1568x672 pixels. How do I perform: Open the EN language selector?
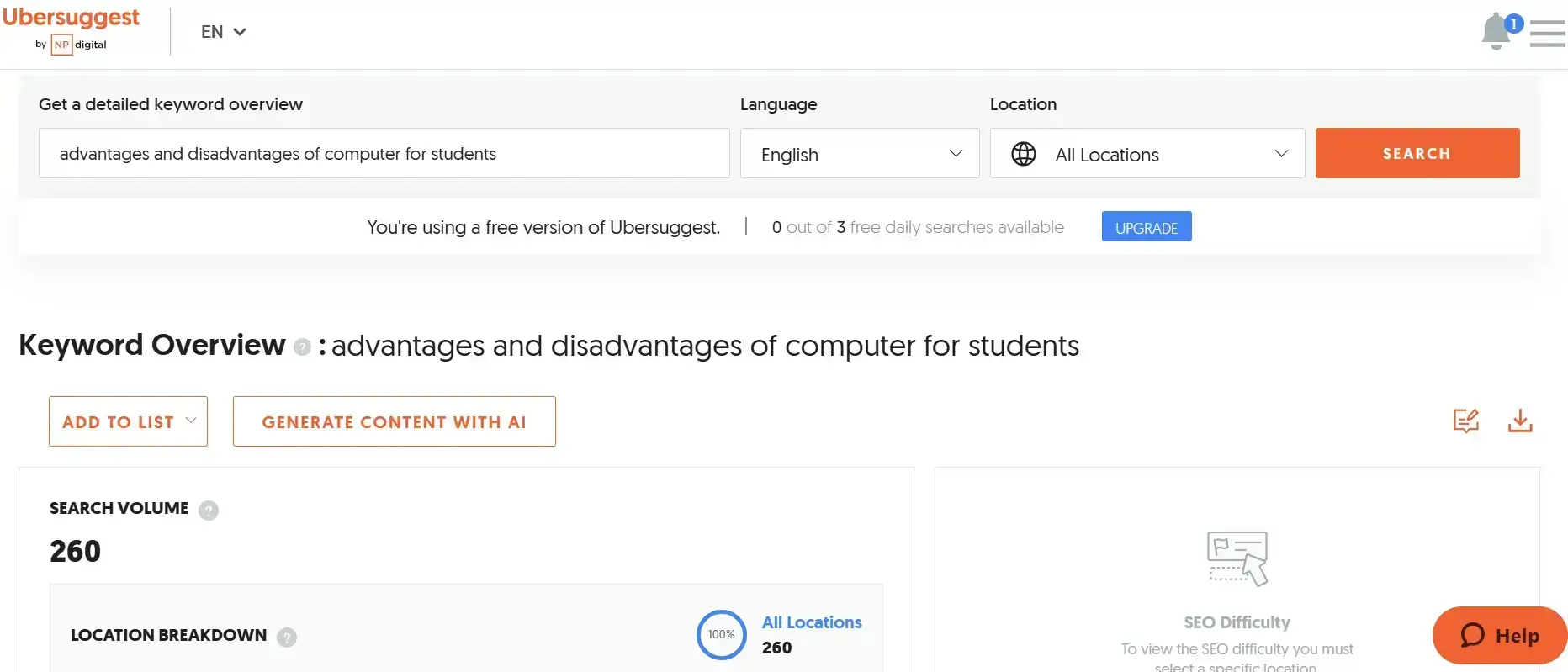[x=223, y=32]
